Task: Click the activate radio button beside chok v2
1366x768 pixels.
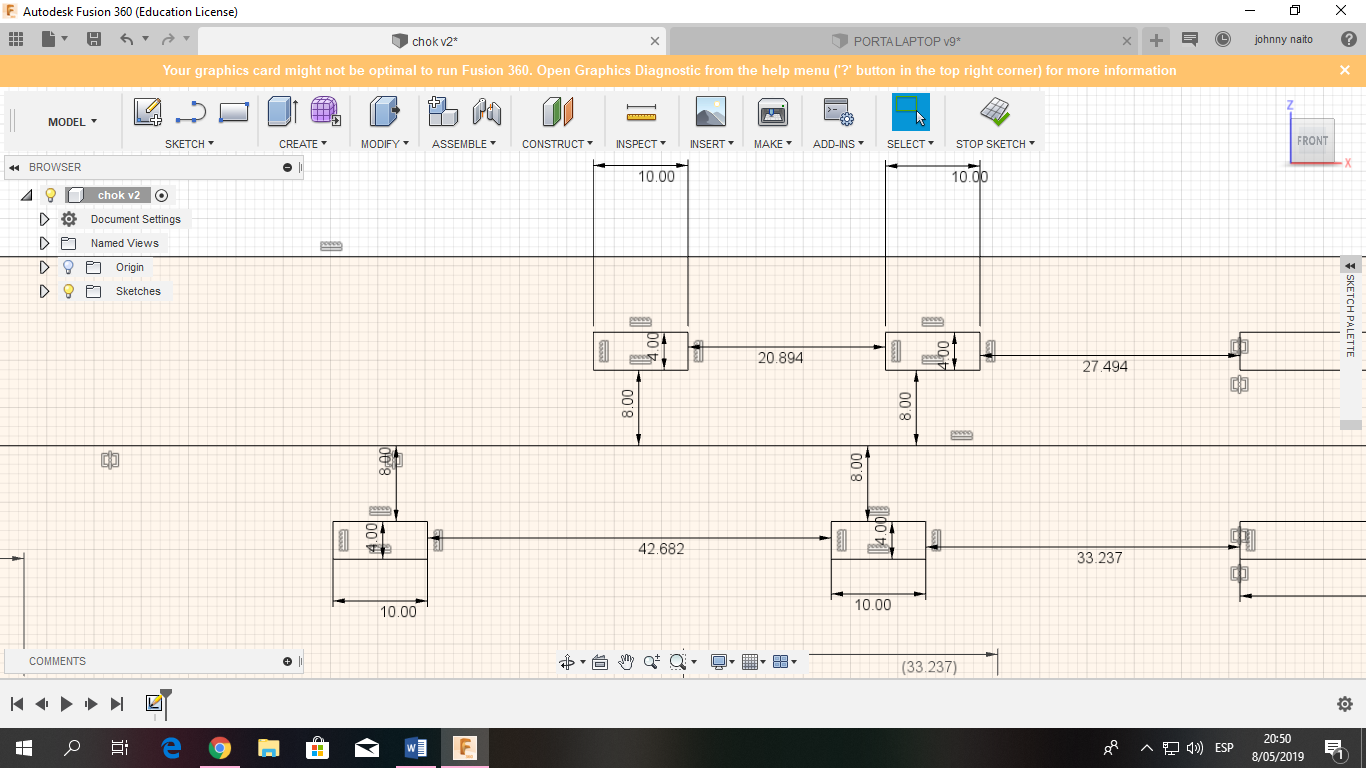Action: pos(161,195)
